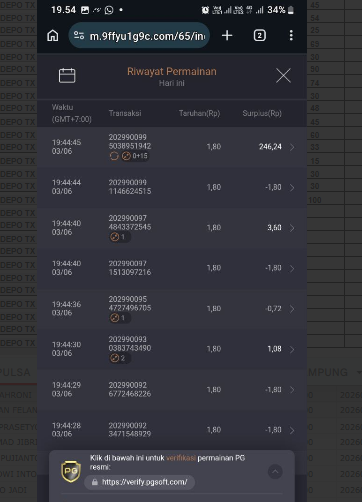Collapse the PG verification banner arrow
362x502 pixels.
point(275,472)
